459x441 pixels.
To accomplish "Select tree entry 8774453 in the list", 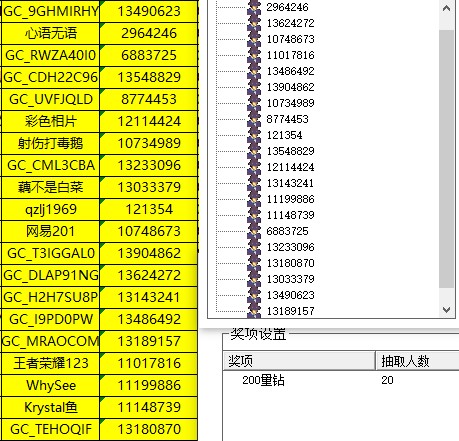I will point(287,119).
